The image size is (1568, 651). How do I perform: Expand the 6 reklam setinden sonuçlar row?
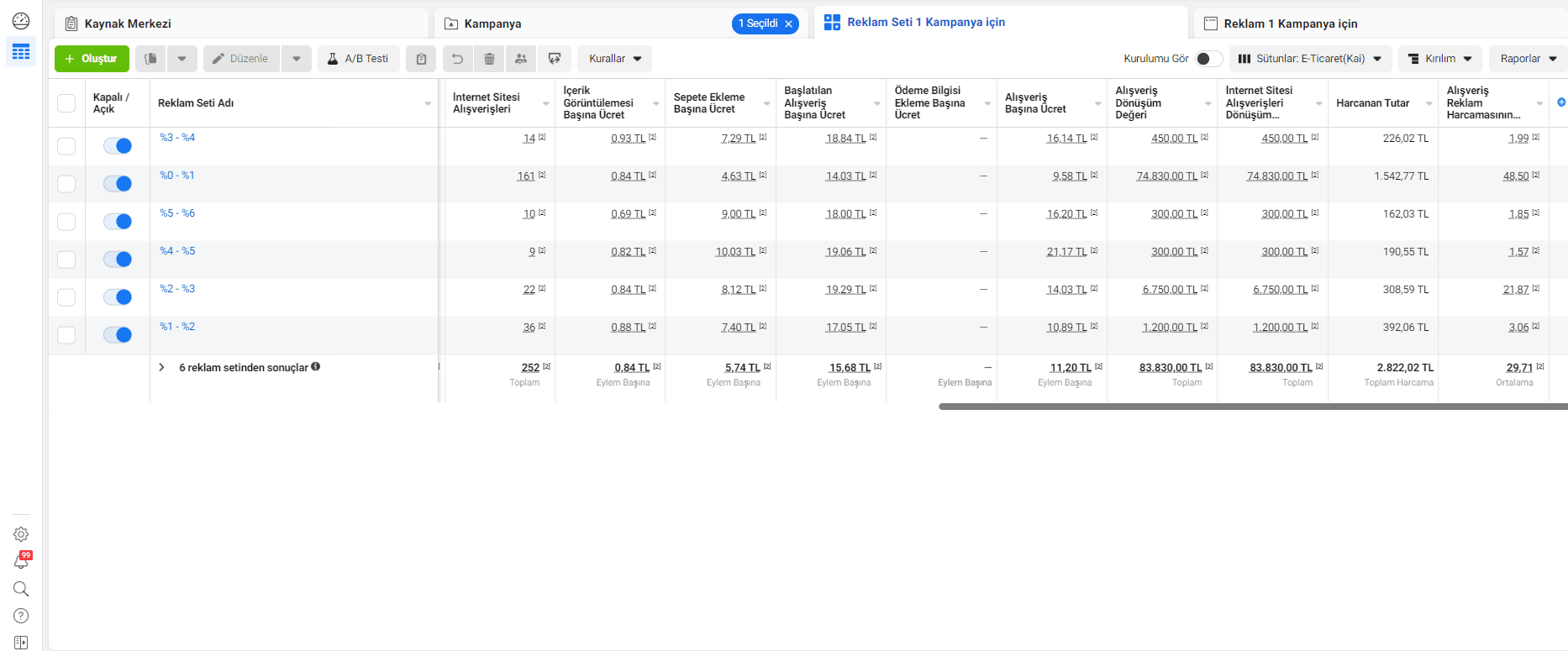pyautogui.click(x=161, y=367)
